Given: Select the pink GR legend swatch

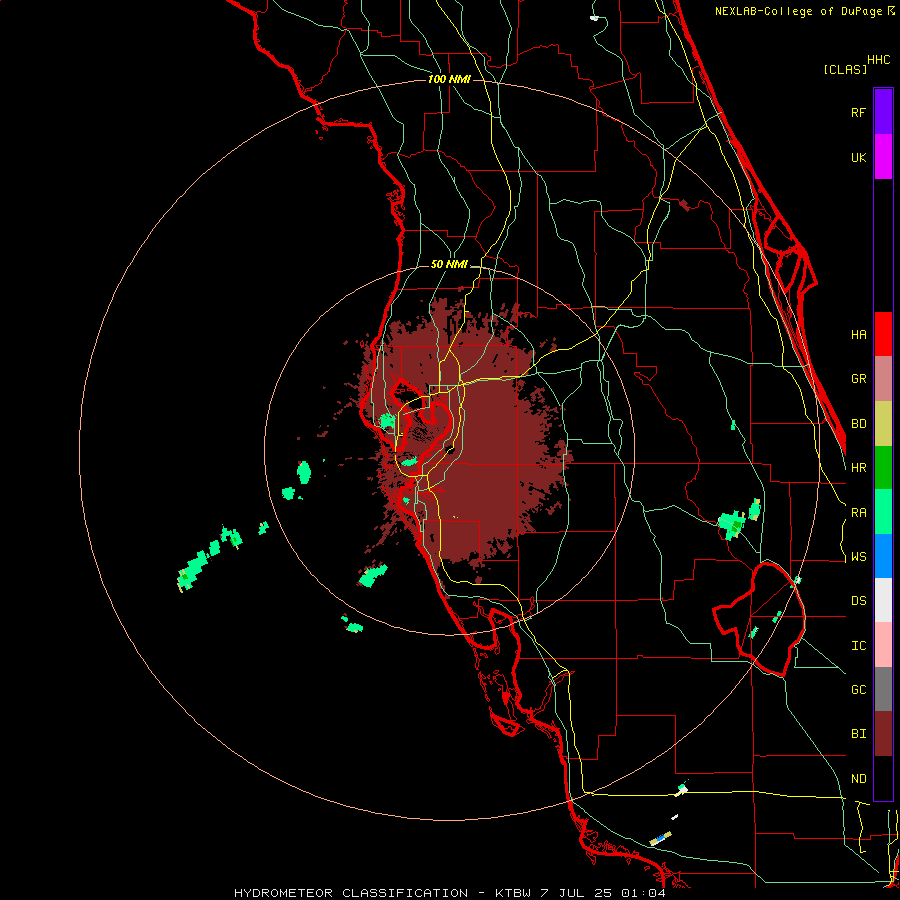Looking at the screenshot, I should pos(883,379).
